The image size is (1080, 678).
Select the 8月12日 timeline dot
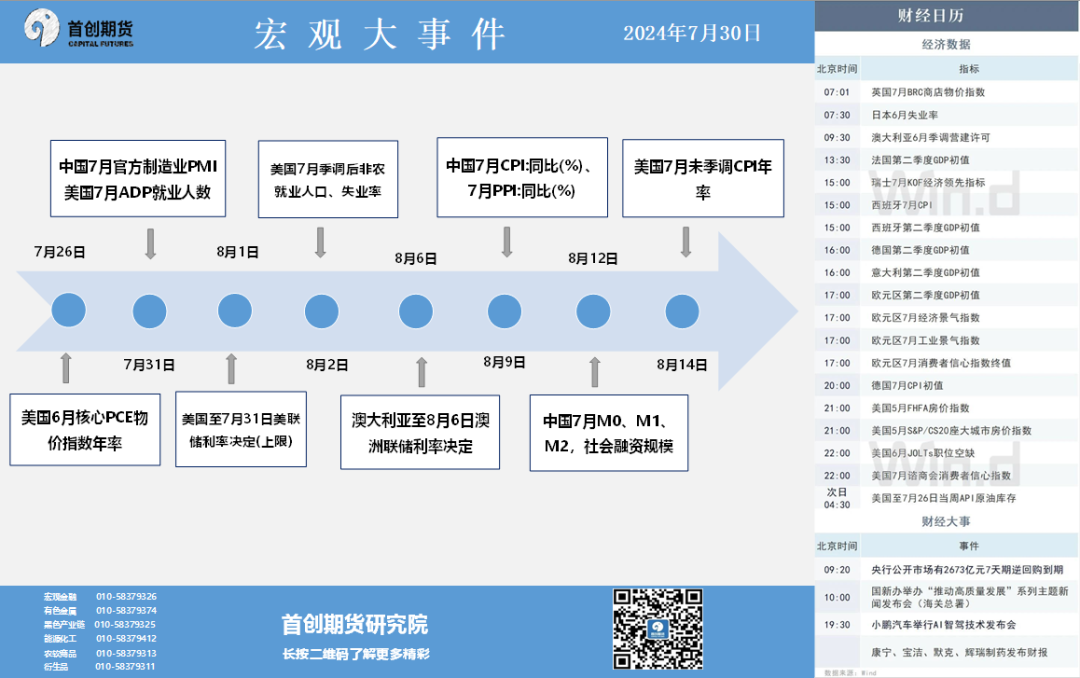(593, 311)
